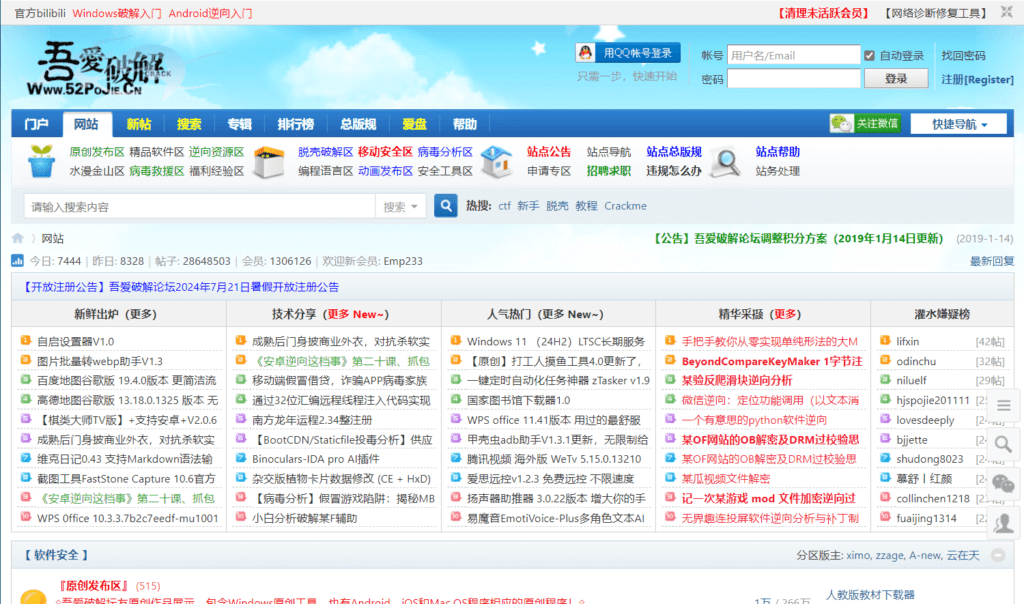Open the floating sidebar search icon
The width and height of the screenshot is (1024, 604).
(x=1004, y=445)
